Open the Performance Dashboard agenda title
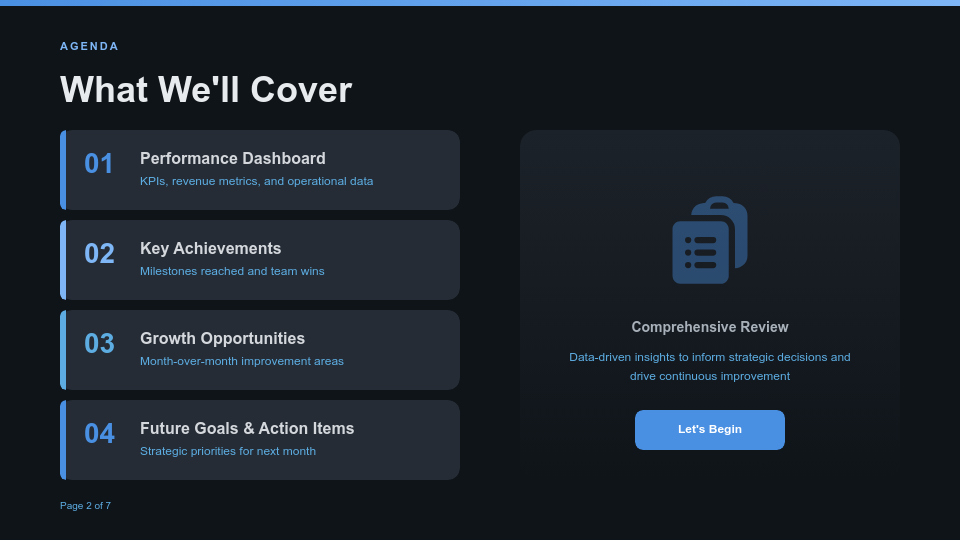960x540 pixels. tap(232, 158)
